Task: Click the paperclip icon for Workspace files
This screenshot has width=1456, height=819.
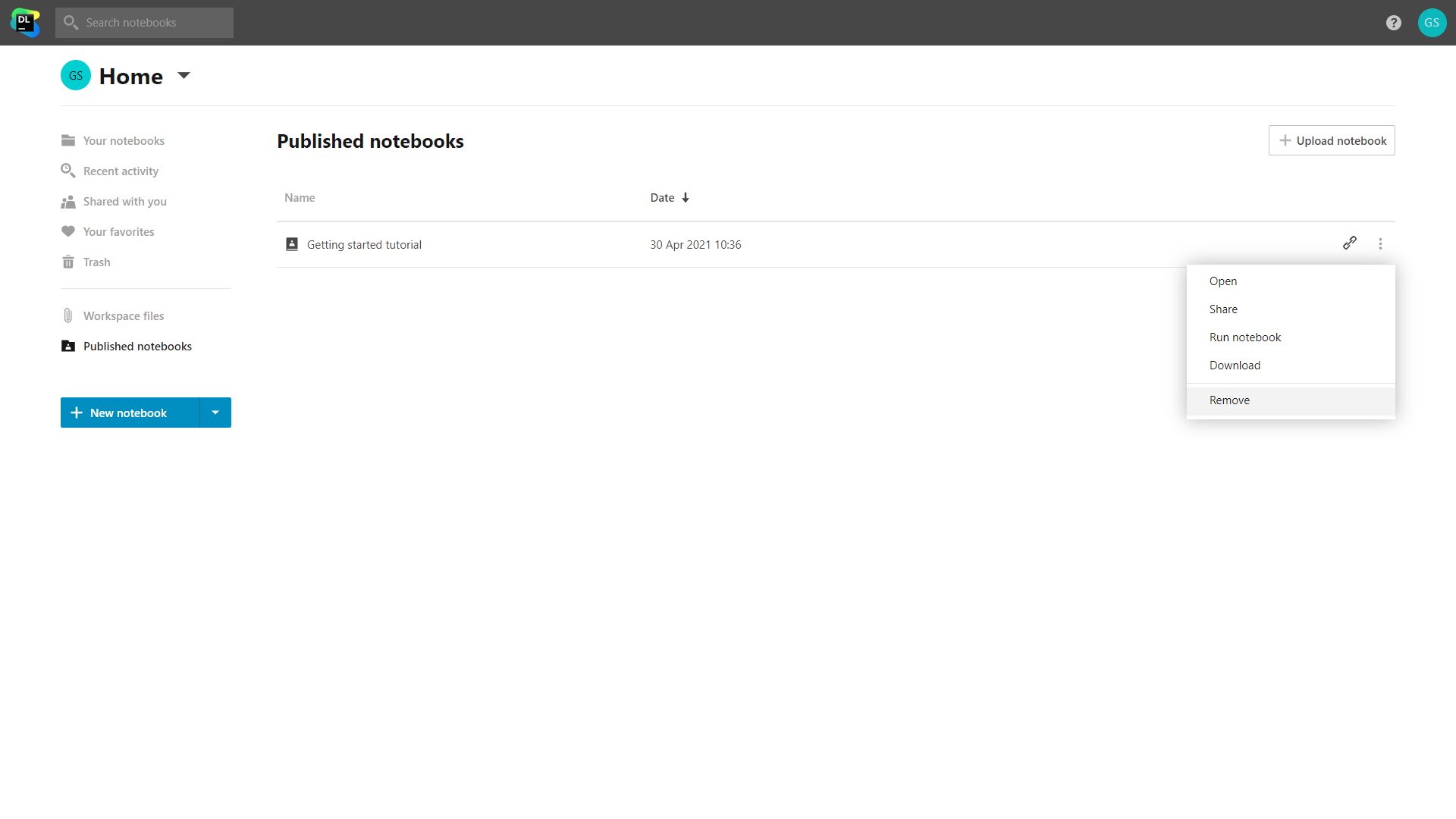Action: [68, 315]
